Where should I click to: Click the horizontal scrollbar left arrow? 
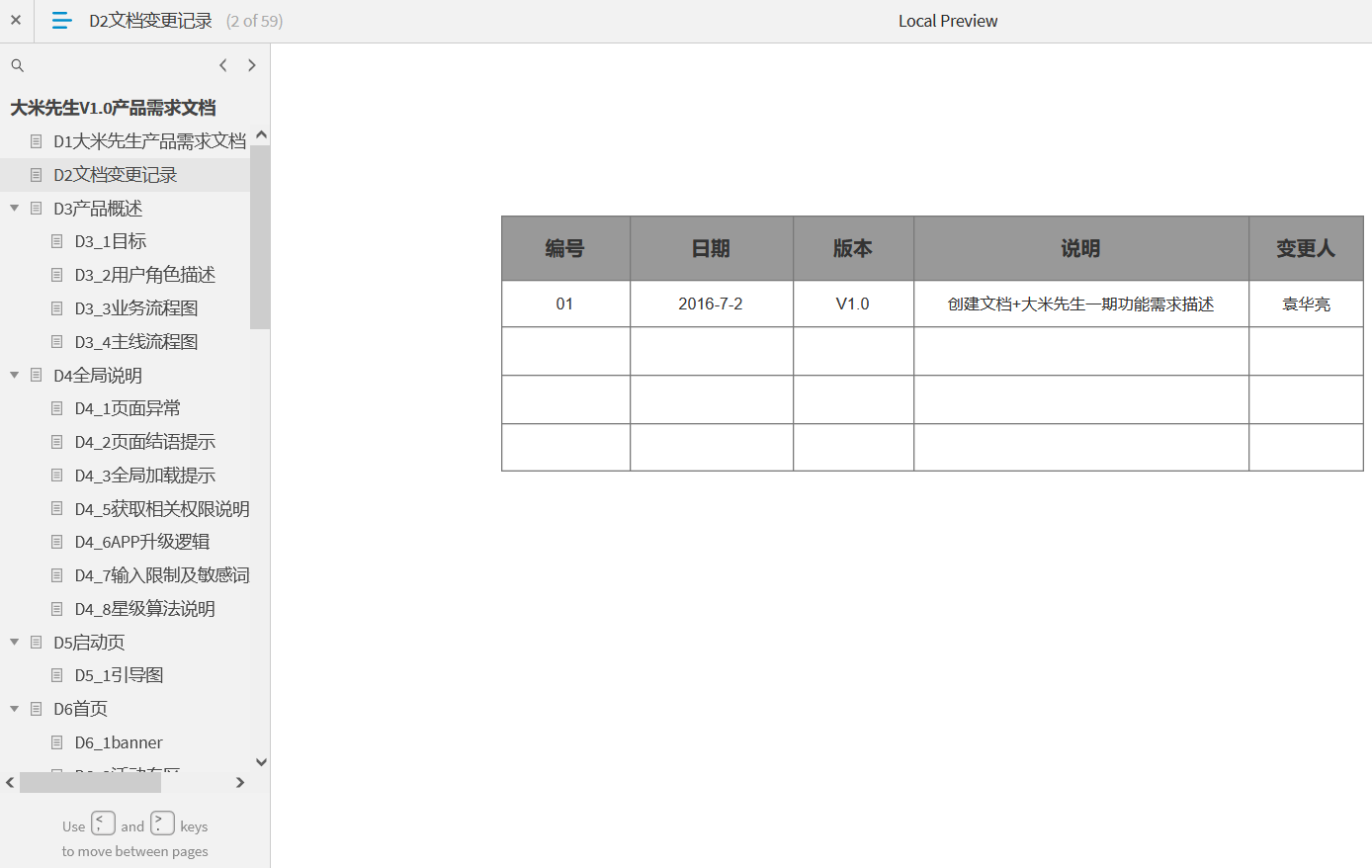coord(10,783)
